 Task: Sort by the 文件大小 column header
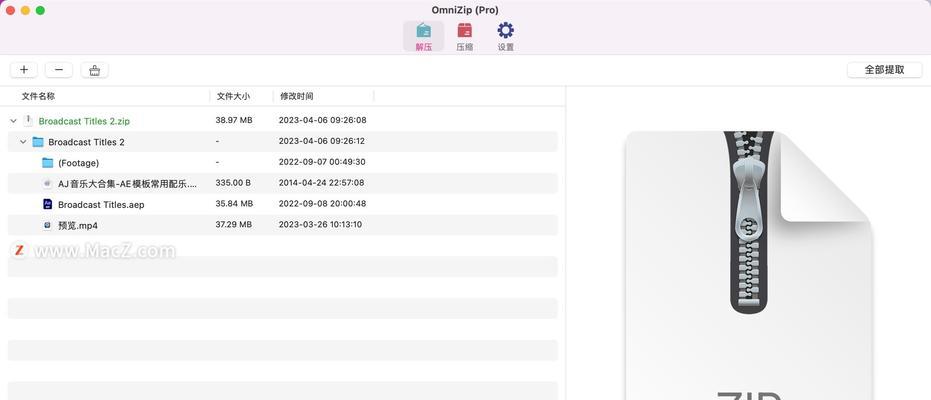point(233,96)
